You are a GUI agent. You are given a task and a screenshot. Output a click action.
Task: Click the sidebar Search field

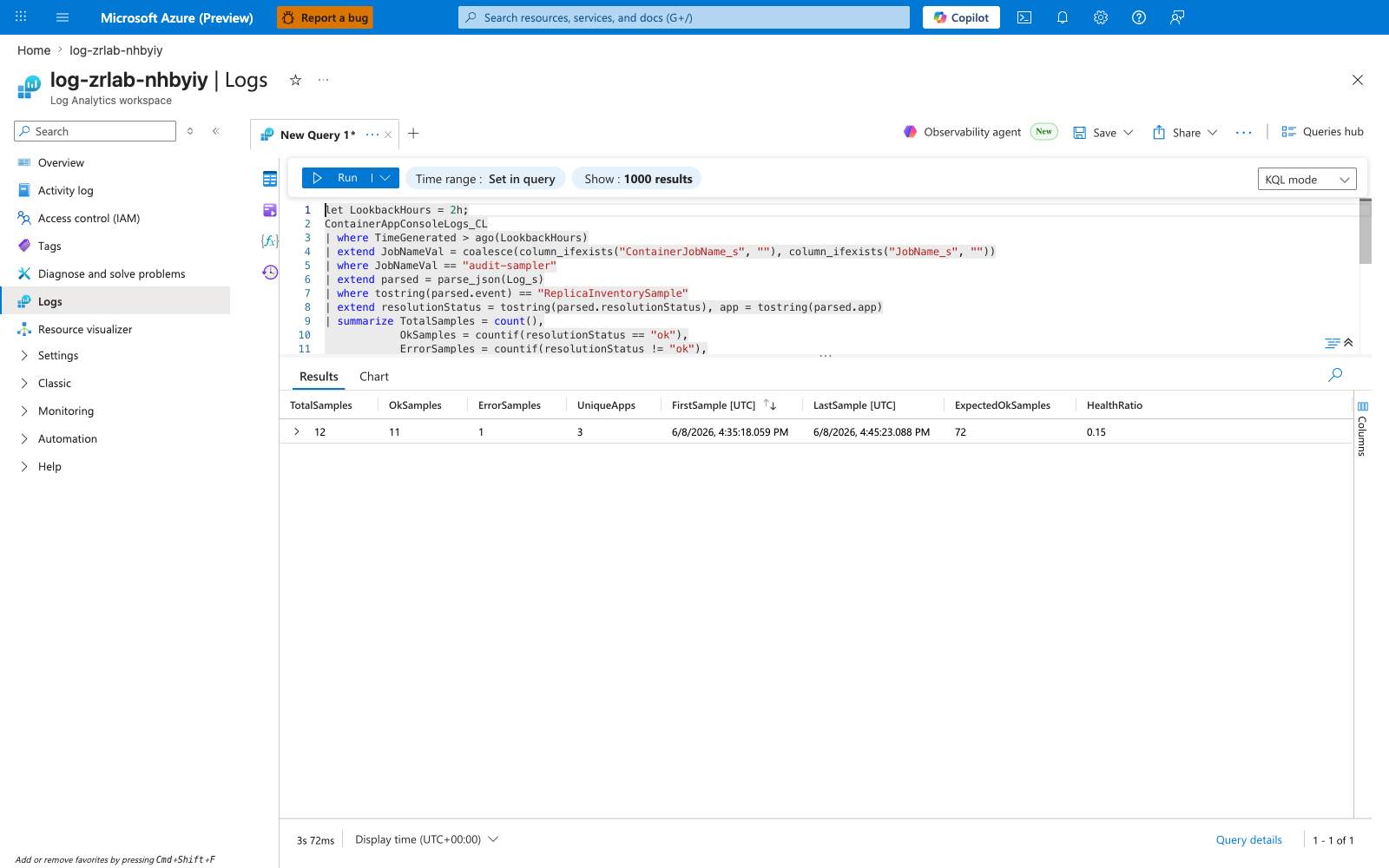(x=95, y=131)
